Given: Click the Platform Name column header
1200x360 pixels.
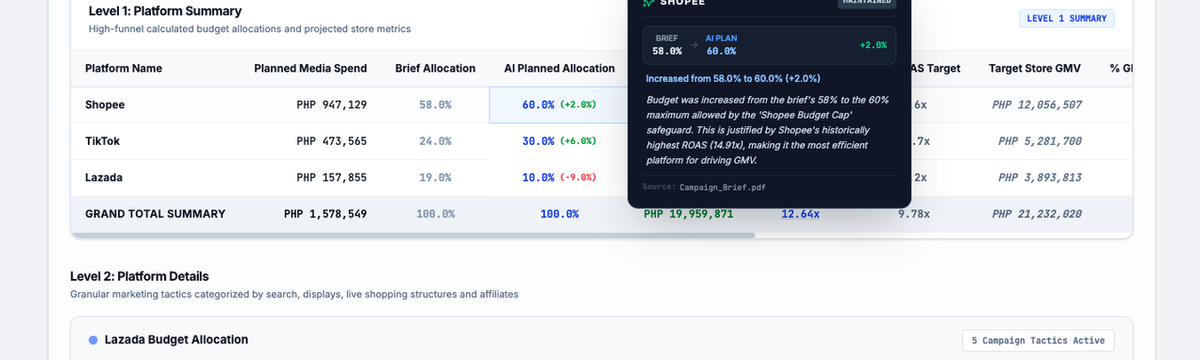Looking at the screenshot, I should coord(123,69).
